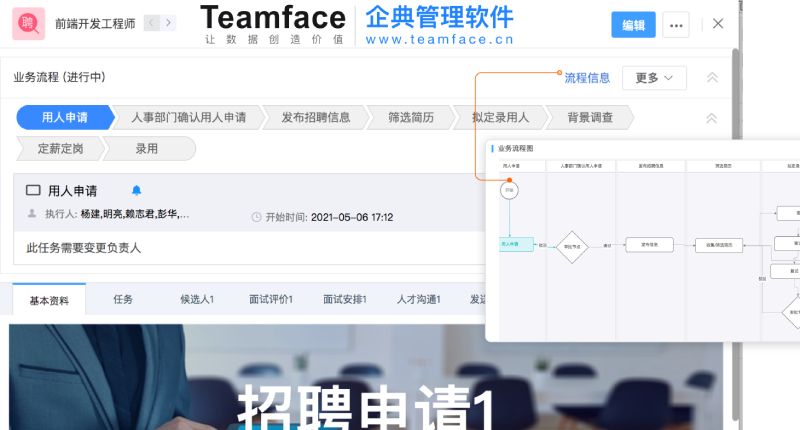
Task: Collapse the 业务流程 section header
Action: pyautogui.click(x=712, y=78)
